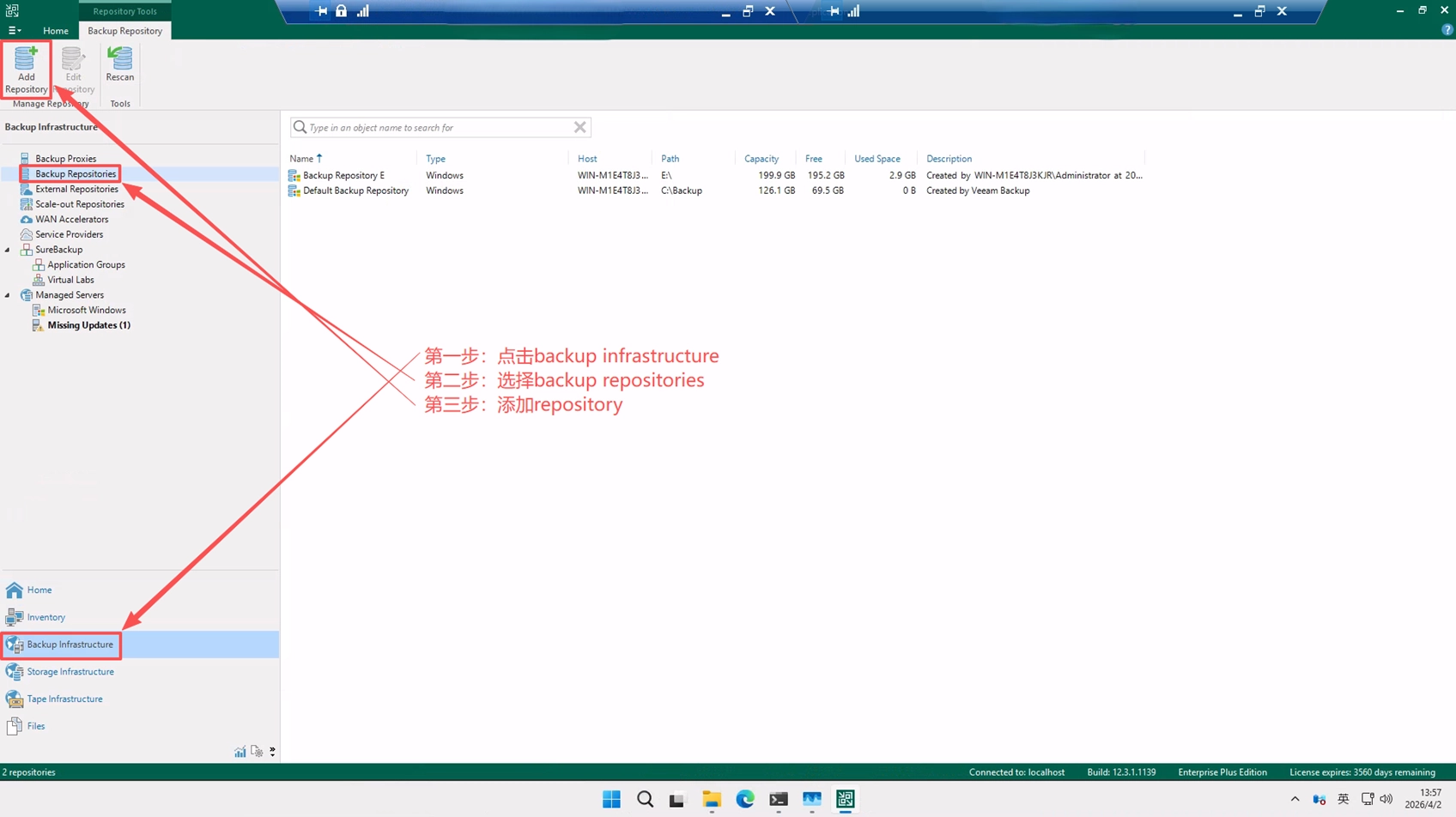
Task: Switch to the Home ribbon tab
Action: pyautogui.click(x=56, y=31)
